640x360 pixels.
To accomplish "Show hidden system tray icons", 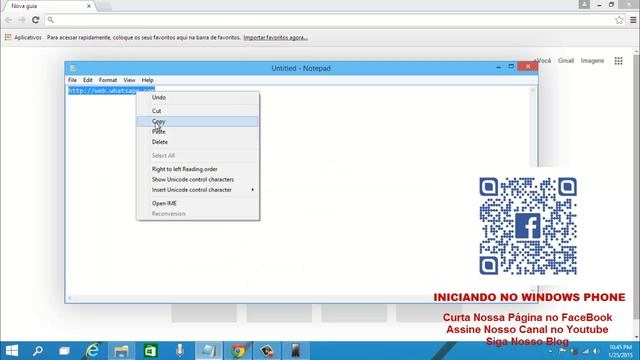I will pos(550,351).
